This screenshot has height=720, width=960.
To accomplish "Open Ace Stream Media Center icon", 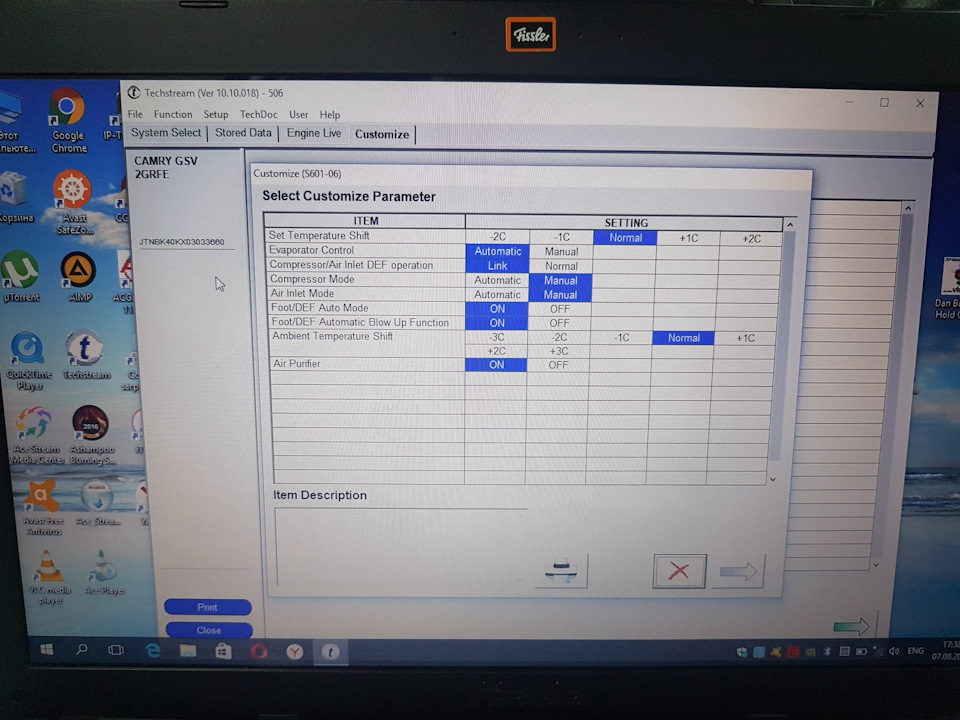I will (36, 435).
